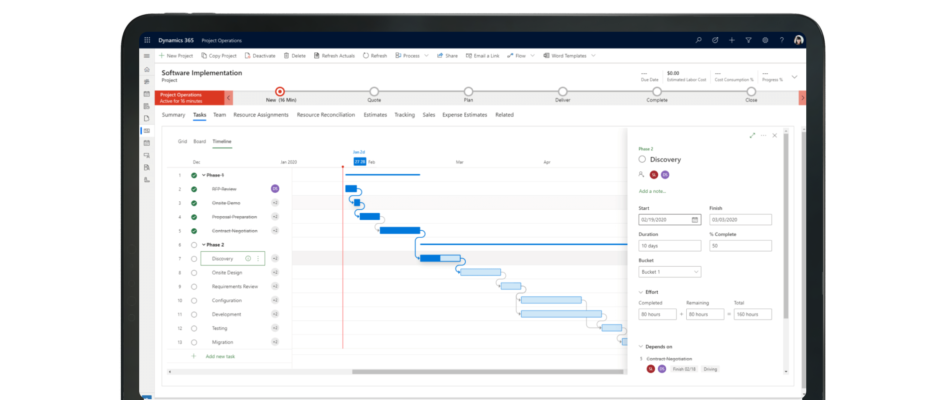The width and height of the screenshot is (940, 400).
Task: Click the search magnifier in the top bar
Action: click(698, 40)
